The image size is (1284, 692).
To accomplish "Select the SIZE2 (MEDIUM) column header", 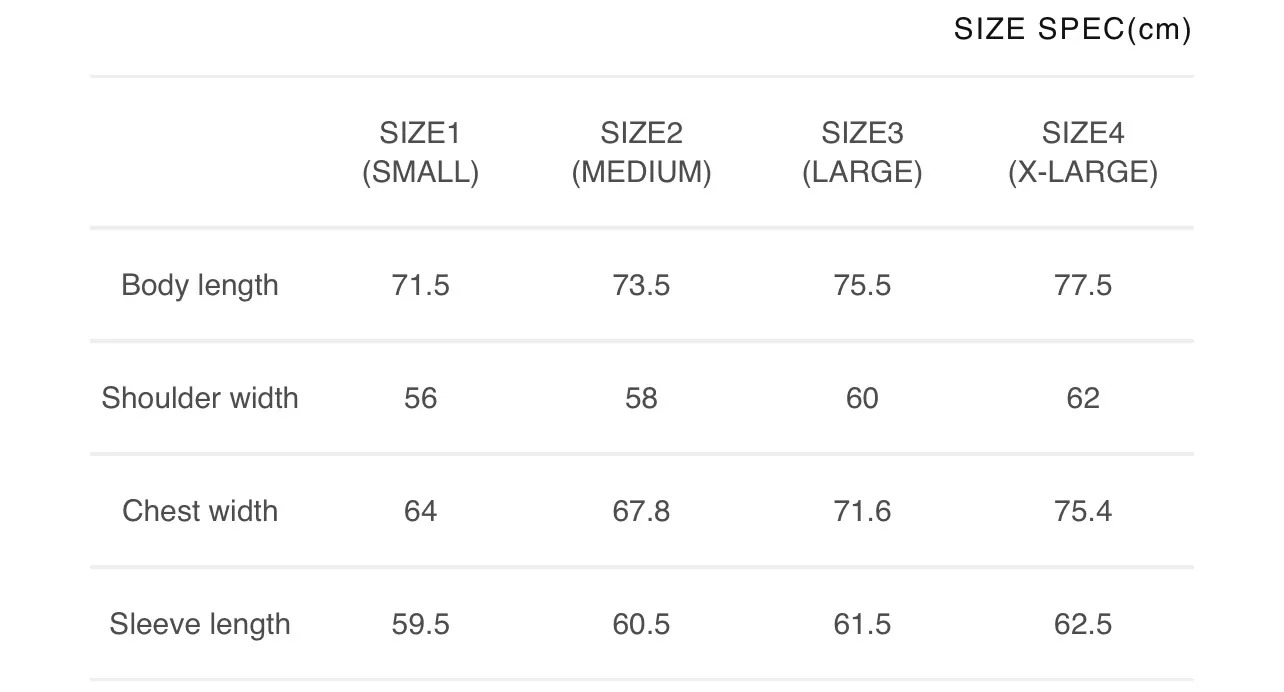I will 641,153.
